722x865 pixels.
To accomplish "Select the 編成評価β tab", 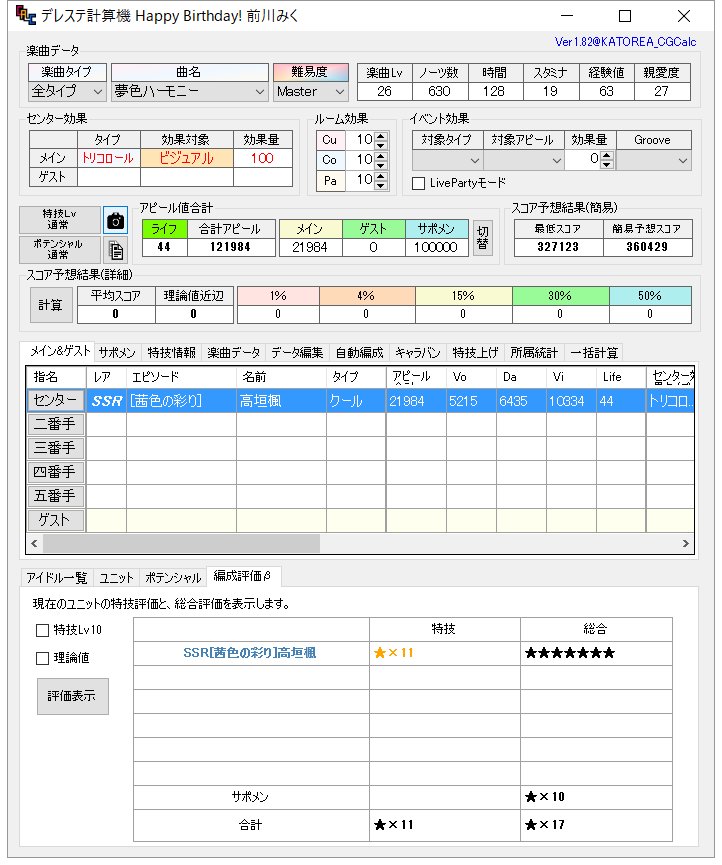I will click(x=242, y=576).
